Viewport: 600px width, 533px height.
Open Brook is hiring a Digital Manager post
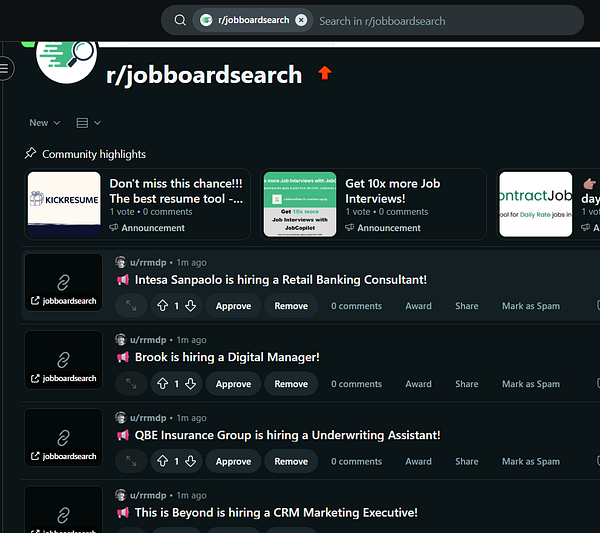coord(227,357)
